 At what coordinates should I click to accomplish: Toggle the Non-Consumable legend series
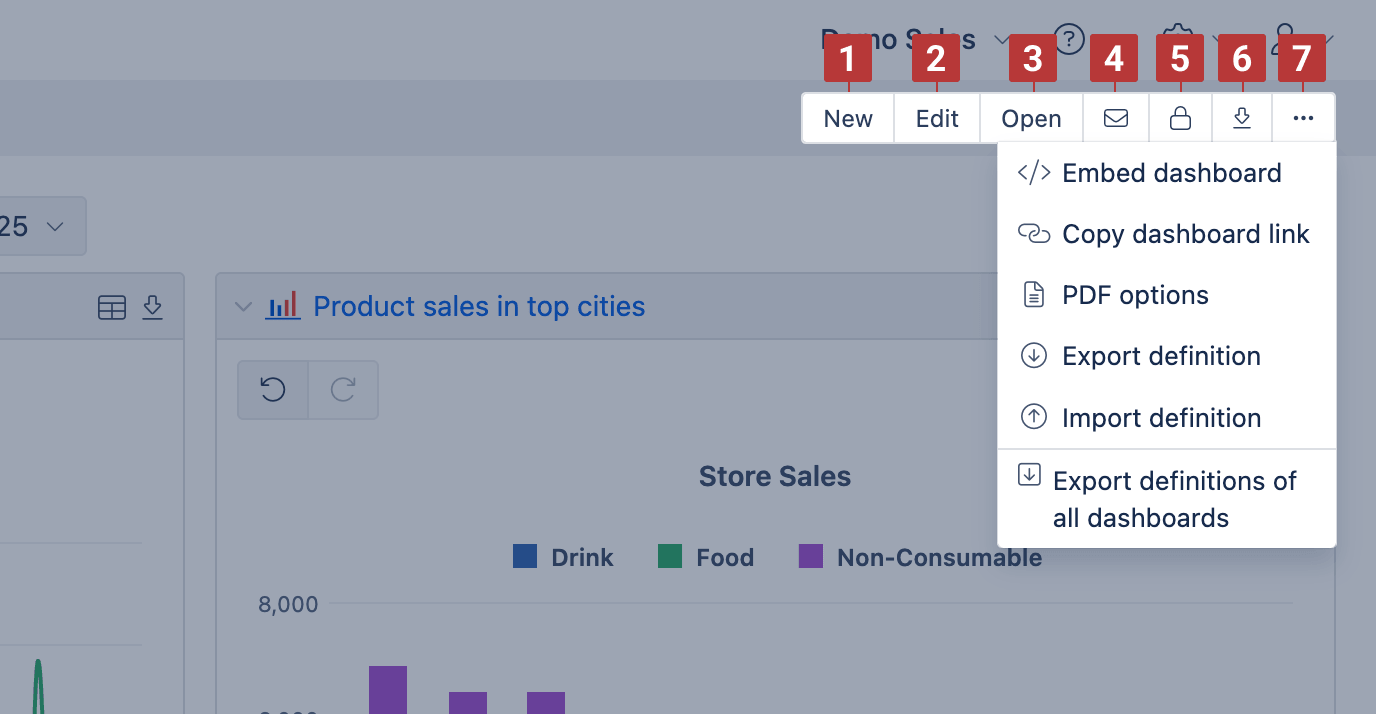click(920, 557)
